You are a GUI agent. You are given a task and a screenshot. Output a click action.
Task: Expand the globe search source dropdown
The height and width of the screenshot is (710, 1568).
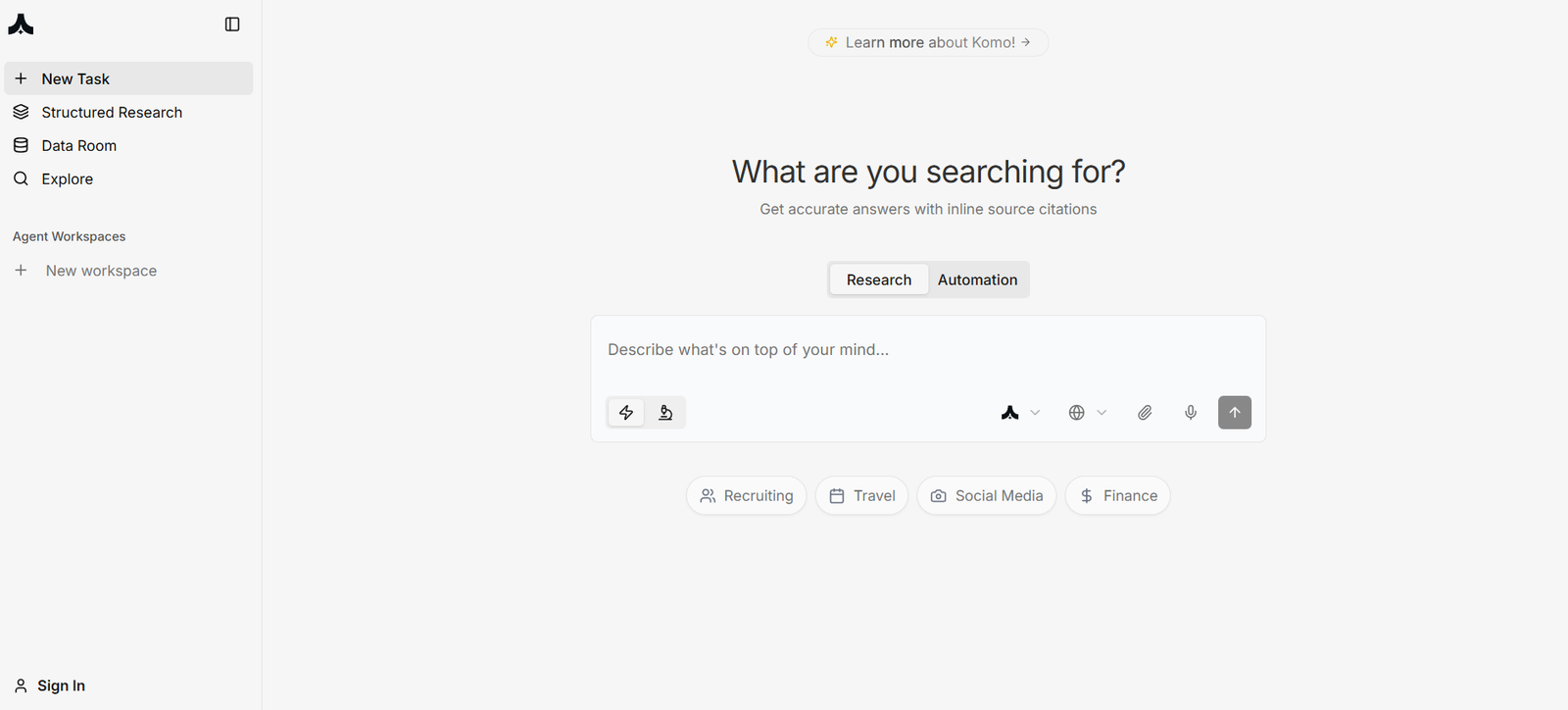[1087, 413]
